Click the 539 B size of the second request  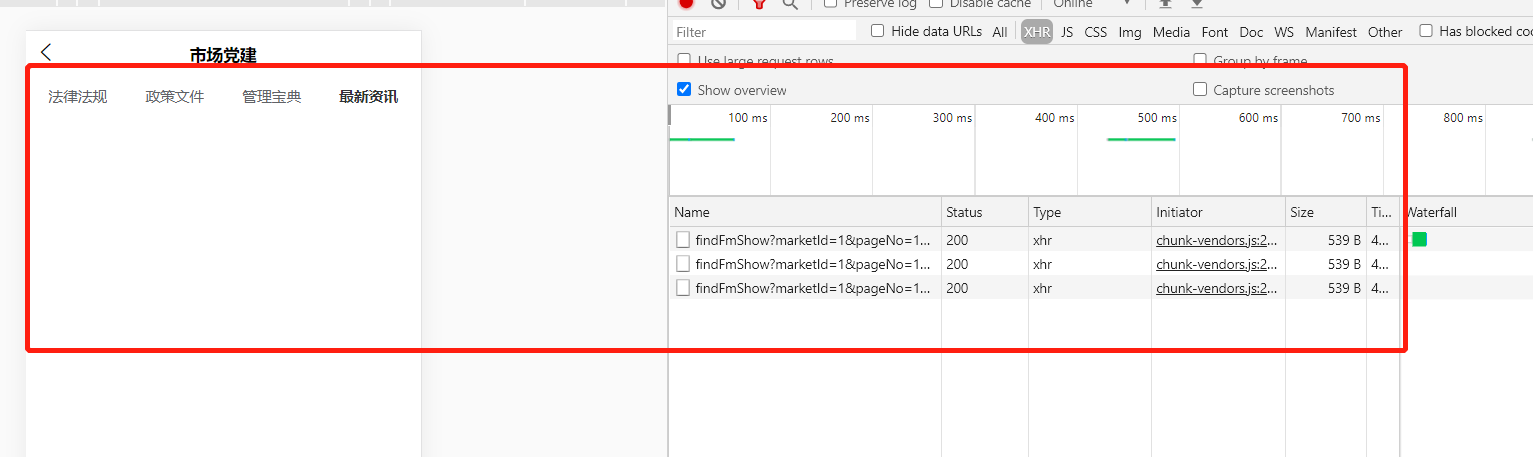(x=1344, y=264)
